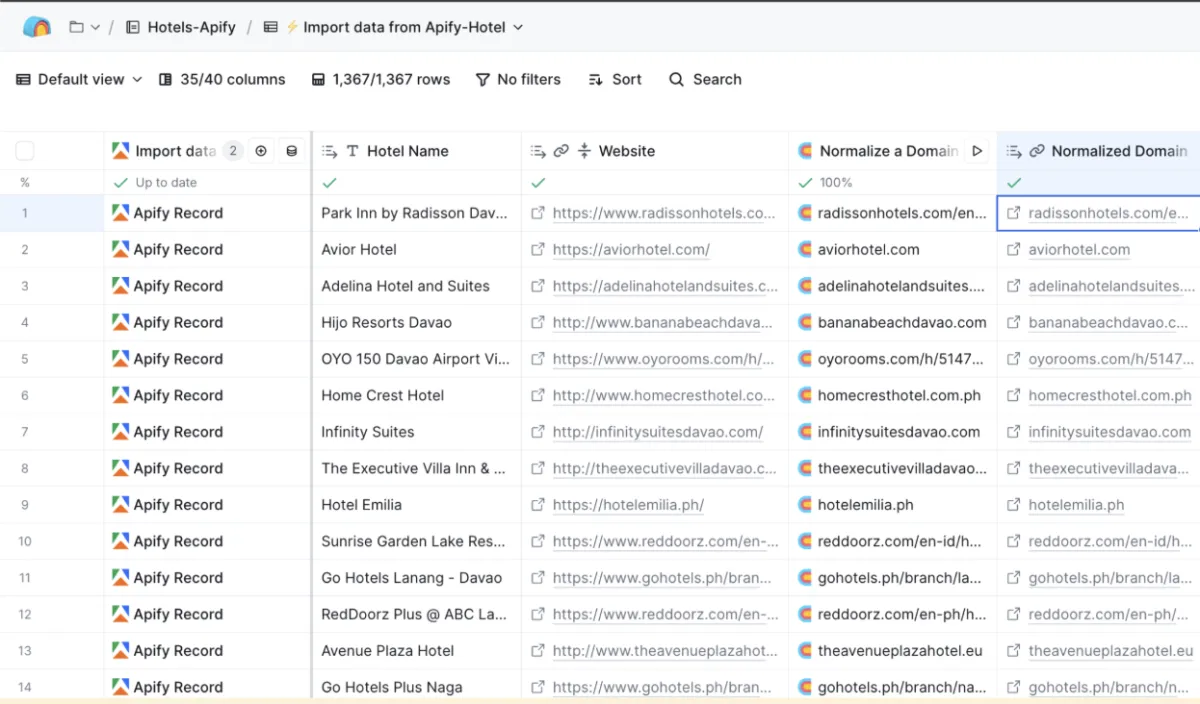Screen dimensions: 1200x704
Task: Select row number 3
Action: pos(25,286)
